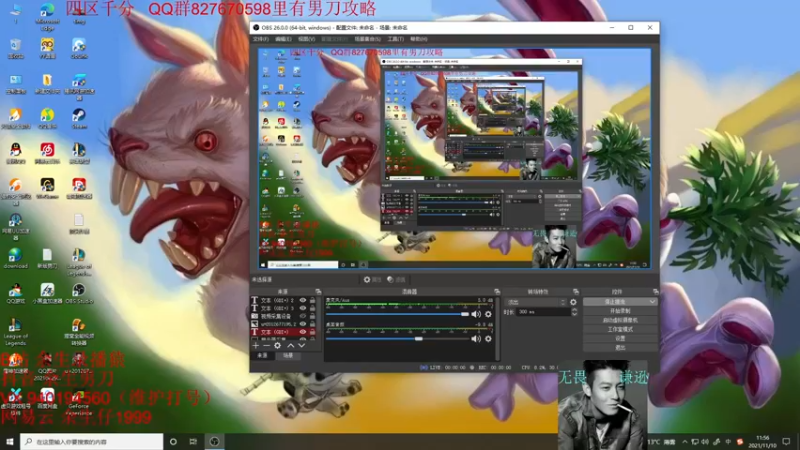Open the 场景集合(S) menu

[367, 39]
